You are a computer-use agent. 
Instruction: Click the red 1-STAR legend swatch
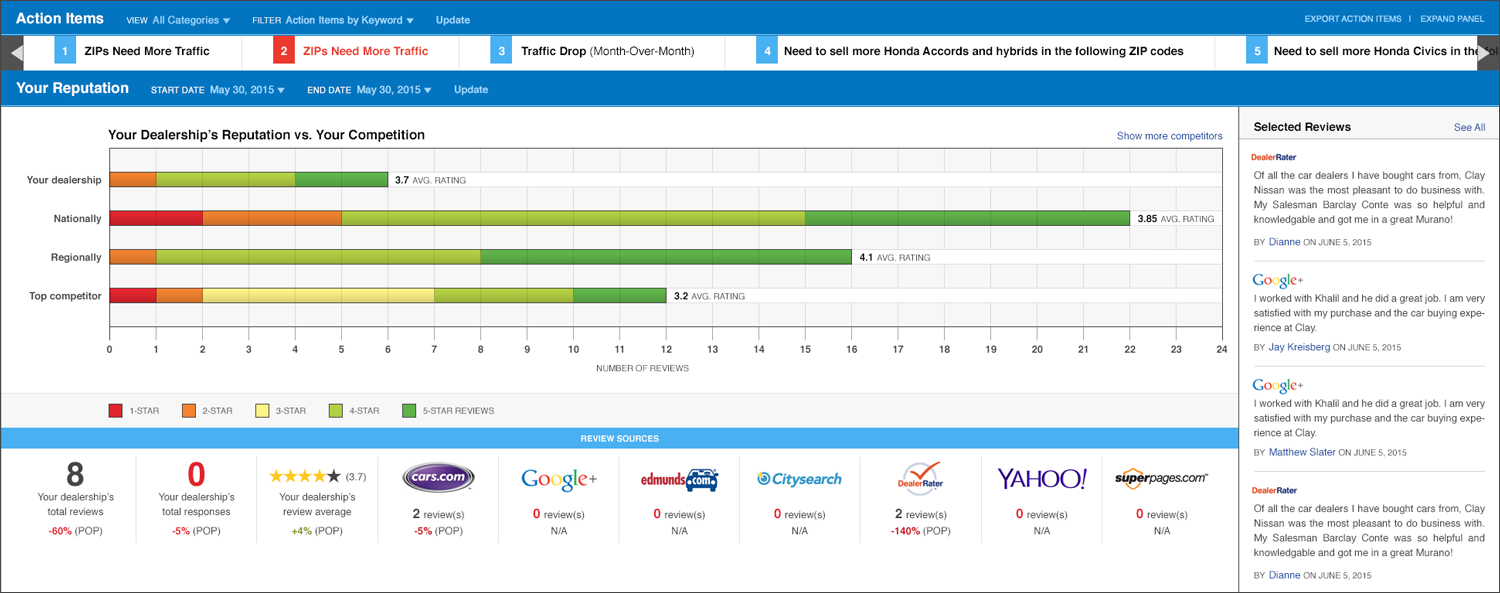(x=116, y=410)
